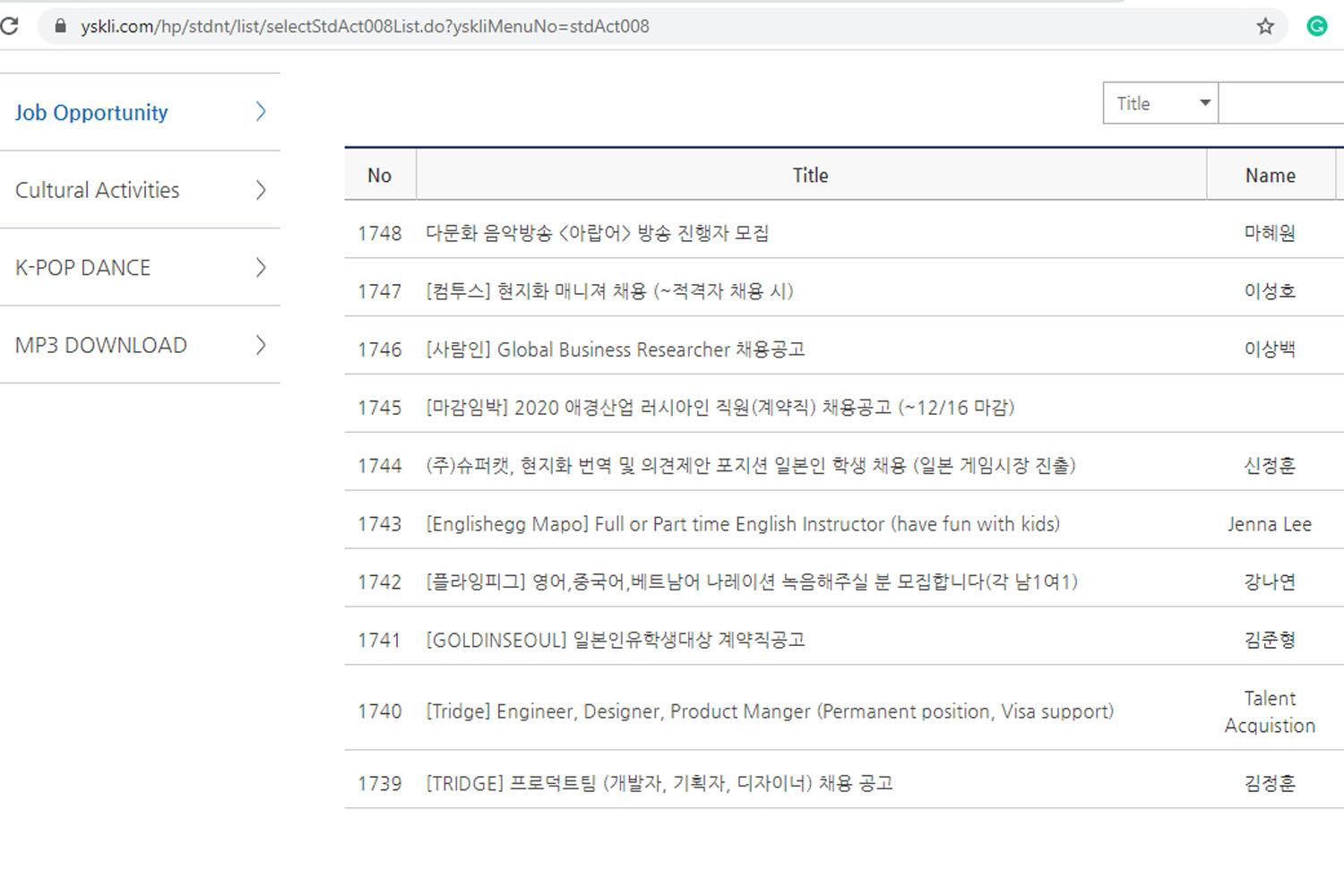The width and height of the screenshot is (1344, 896).
Task: Open the green Grammarly extension icon
Action: pos(1316,26)
